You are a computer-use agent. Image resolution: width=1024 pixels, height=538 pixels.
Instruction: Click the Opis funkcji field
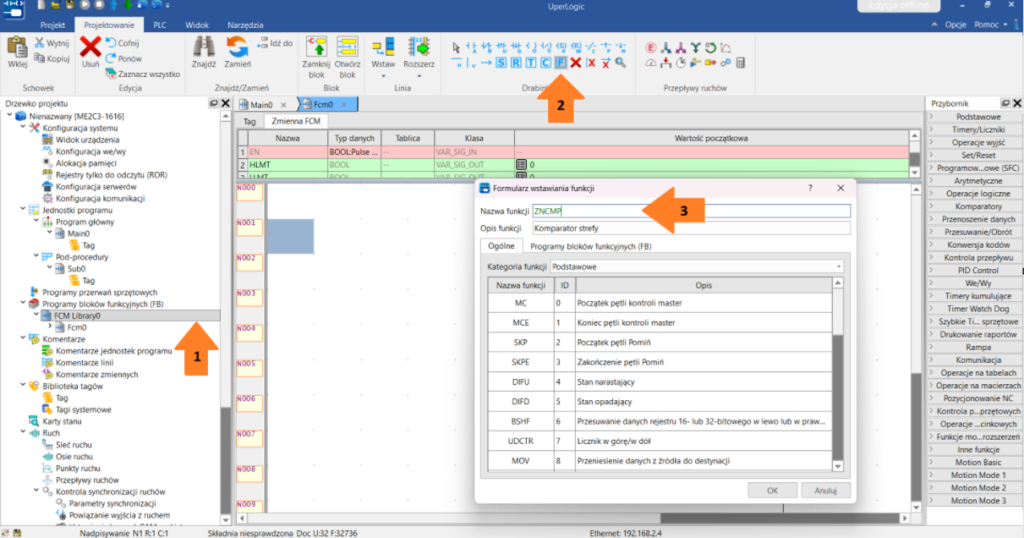click(x=692, y=228)
